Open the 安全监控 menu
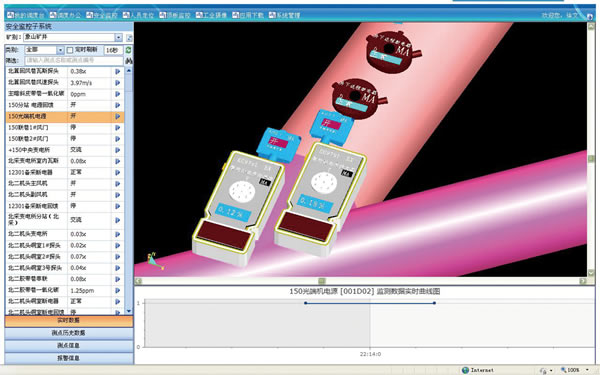 [102, 15]
